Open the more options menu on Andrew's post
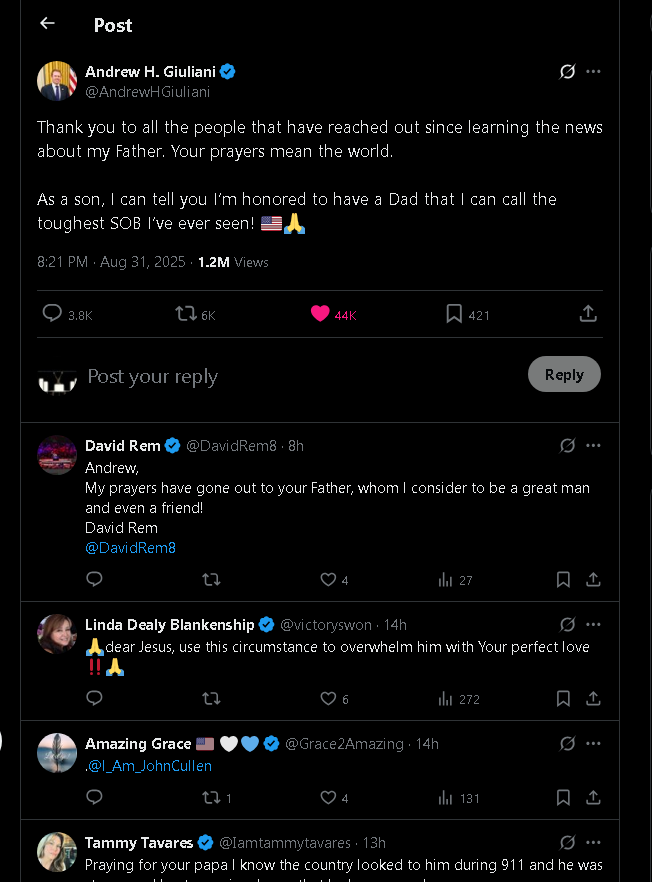The height and width of the screenshot is (882, 652). [x=594, y=72]
